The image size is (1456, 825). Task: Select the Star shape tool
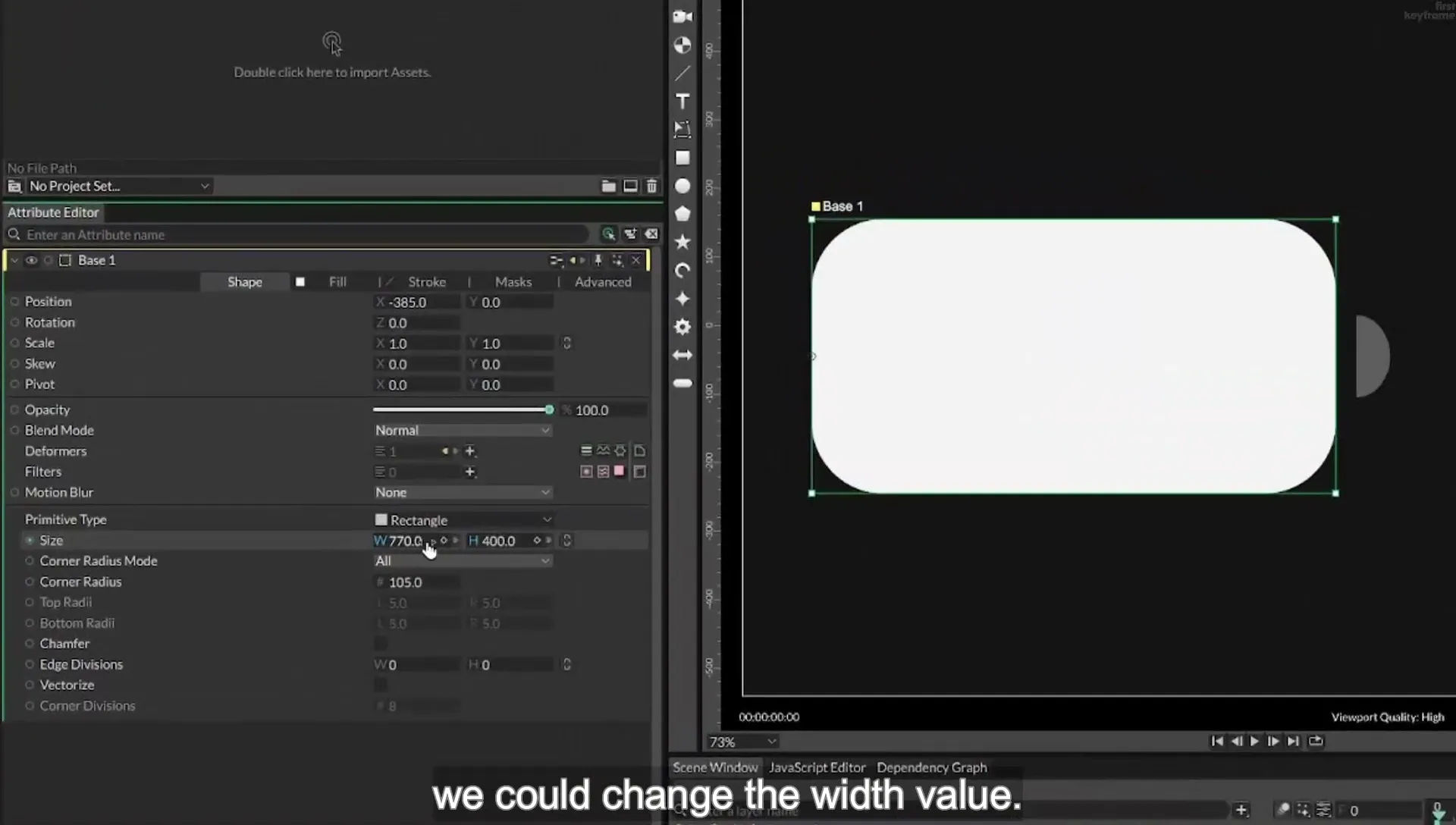(x=682, y=242)
